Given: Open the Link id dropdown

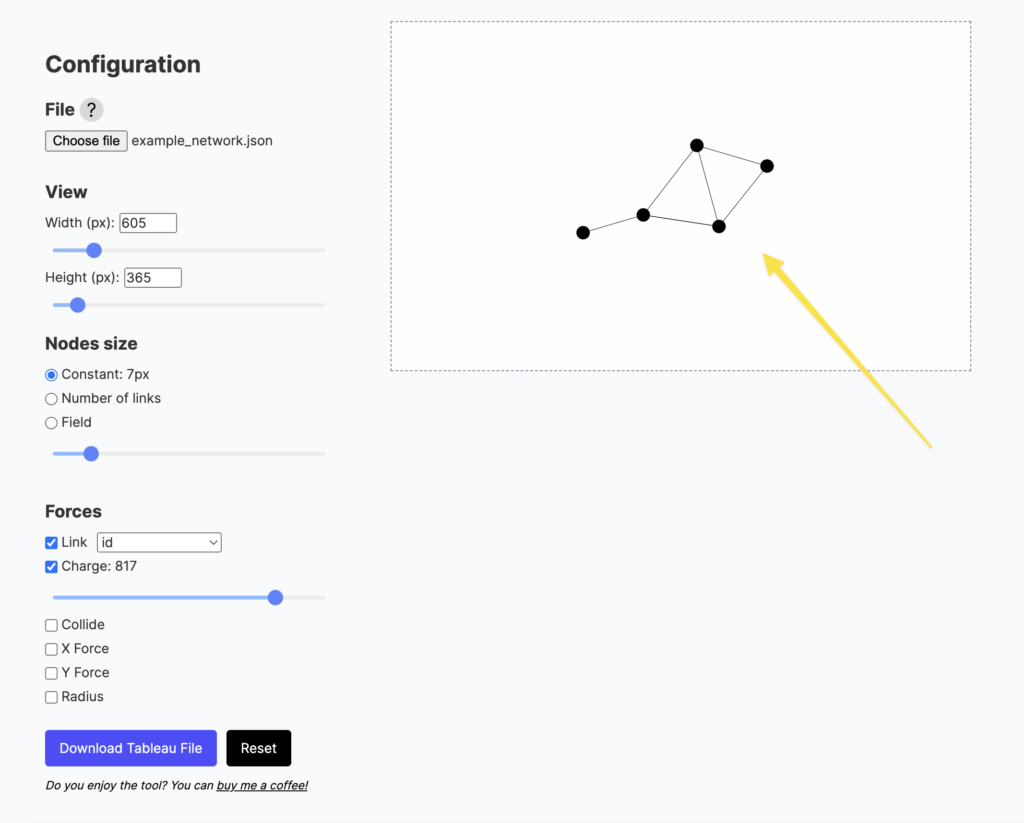Looking at the screenshot, I should 159,542.
